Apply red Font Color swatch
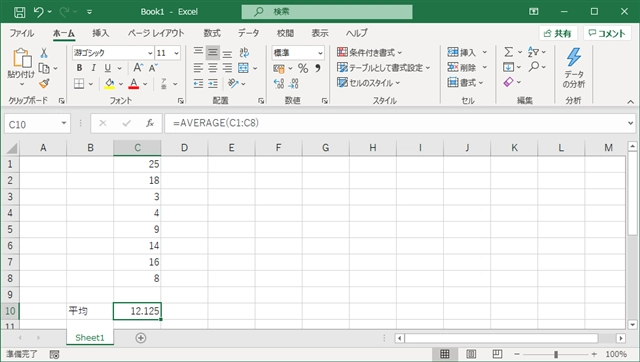The width and height of the screenshot is (640, 362). click(133, 84)
